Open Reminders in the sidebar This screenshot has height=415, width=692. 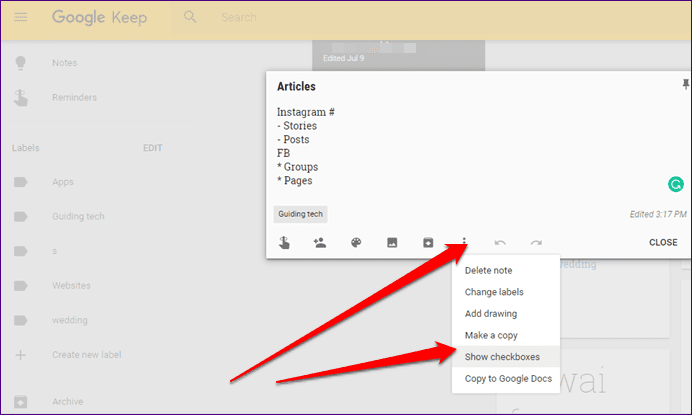[x=74, y=98]
